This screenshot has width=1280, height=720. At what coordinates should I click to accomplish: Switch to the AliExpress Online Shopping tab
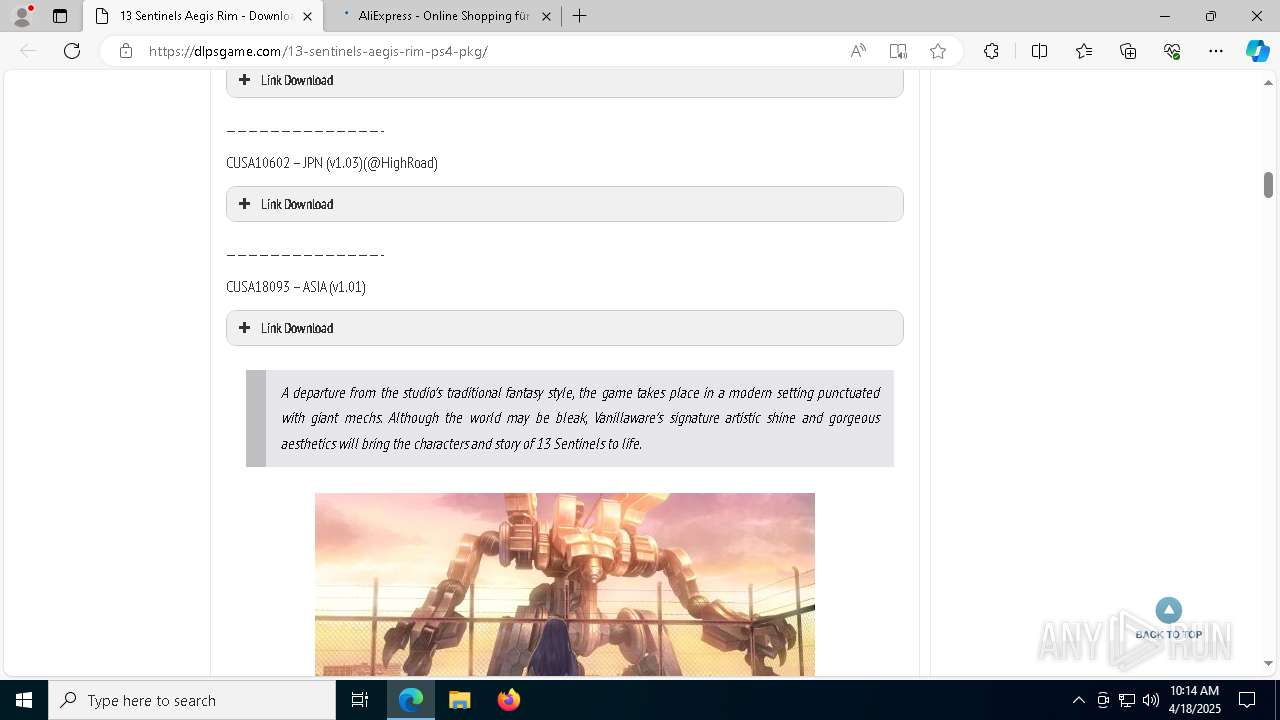(x=443, y=16)
